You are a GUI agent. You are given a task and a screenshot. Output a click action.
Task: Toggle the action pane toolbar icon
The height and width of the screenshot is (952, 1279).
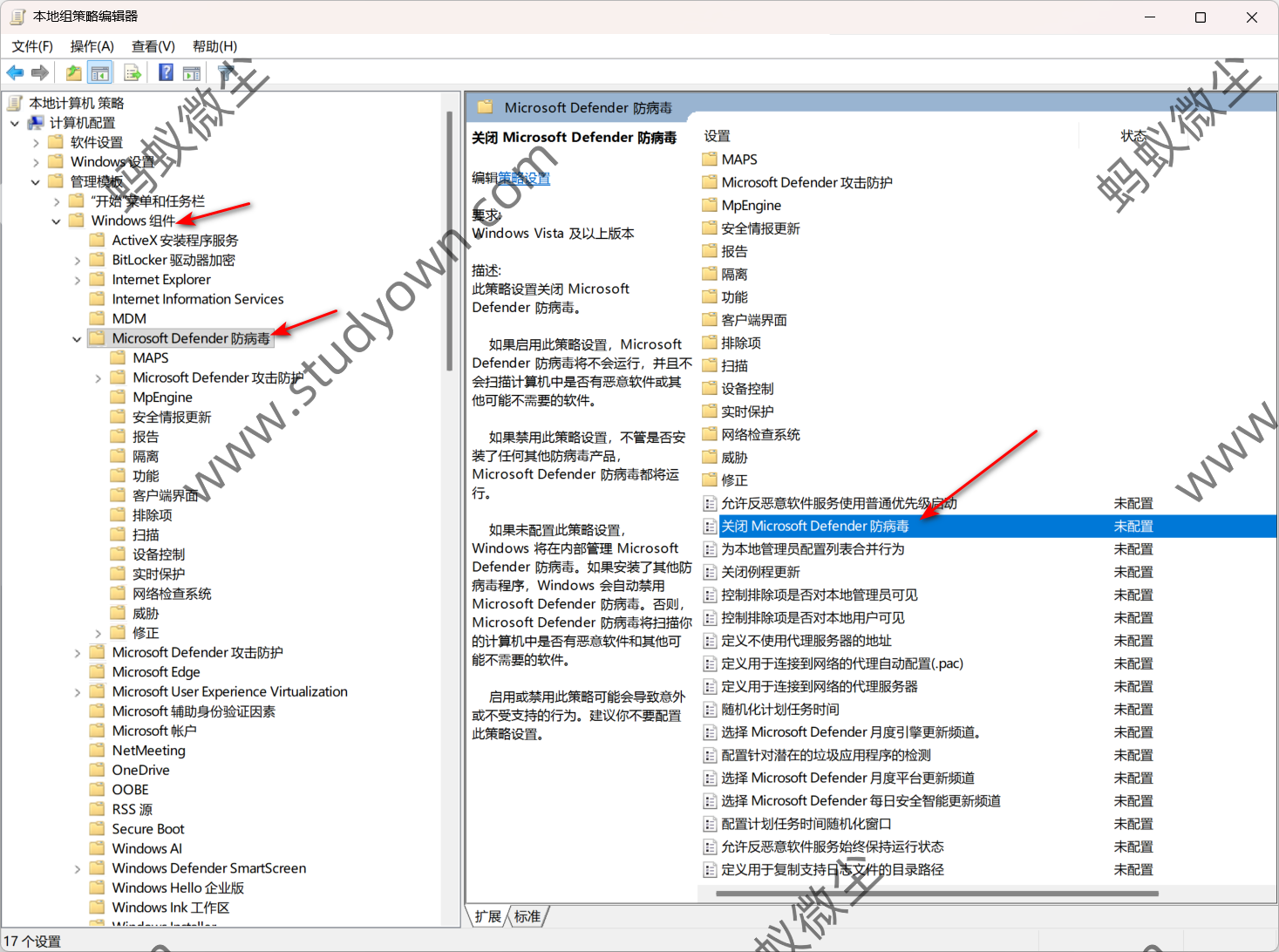tap(192, 72)
